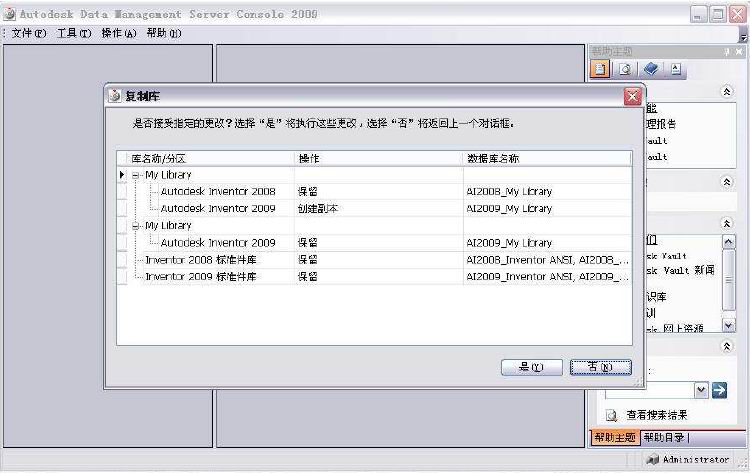Click the blue book icon in help toolbar
The image size is (750, 473).
click(651, 69)
